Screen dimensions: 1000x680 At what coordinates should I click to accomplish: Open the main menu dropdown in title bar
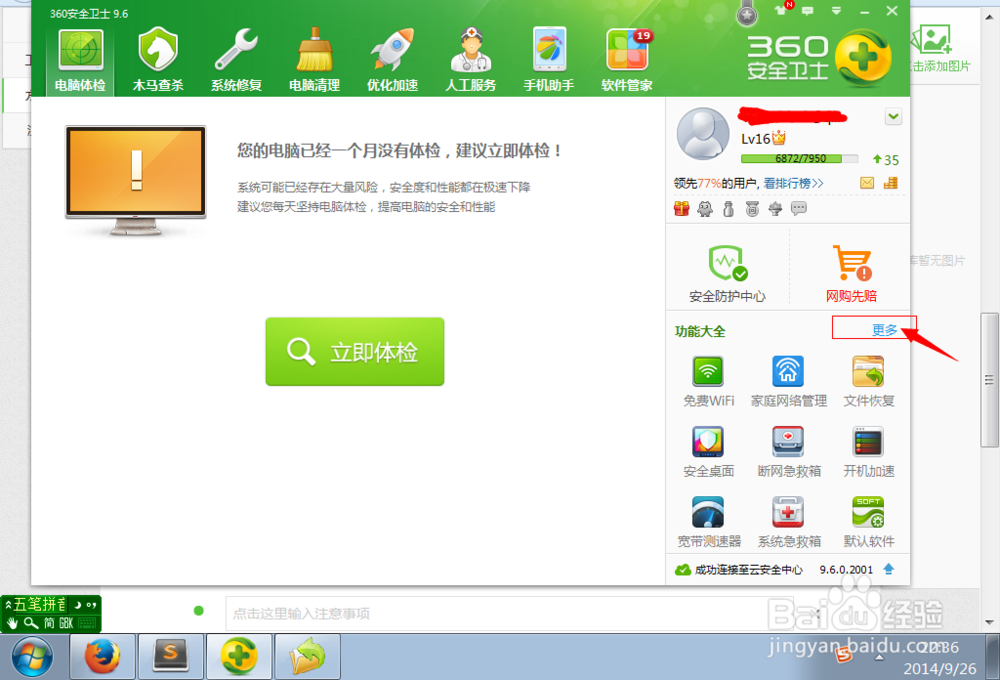coord(836,11)
